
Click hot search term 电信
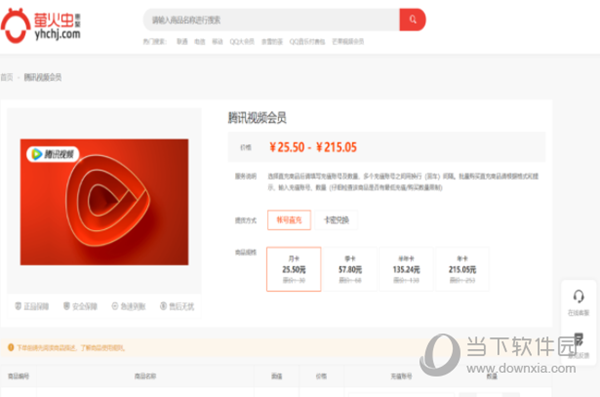[200, 41]
